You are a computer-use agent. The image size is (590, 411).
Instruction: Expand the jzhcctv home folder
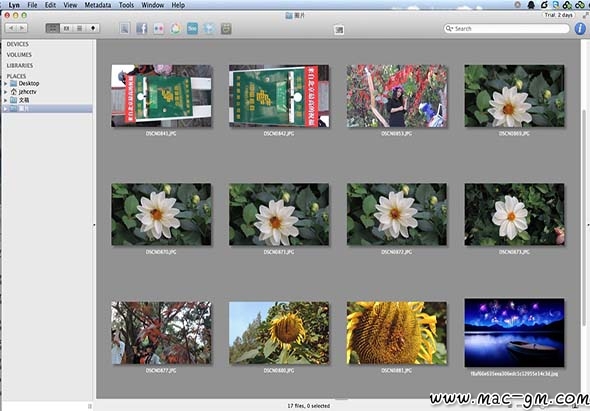click(6, 92)
